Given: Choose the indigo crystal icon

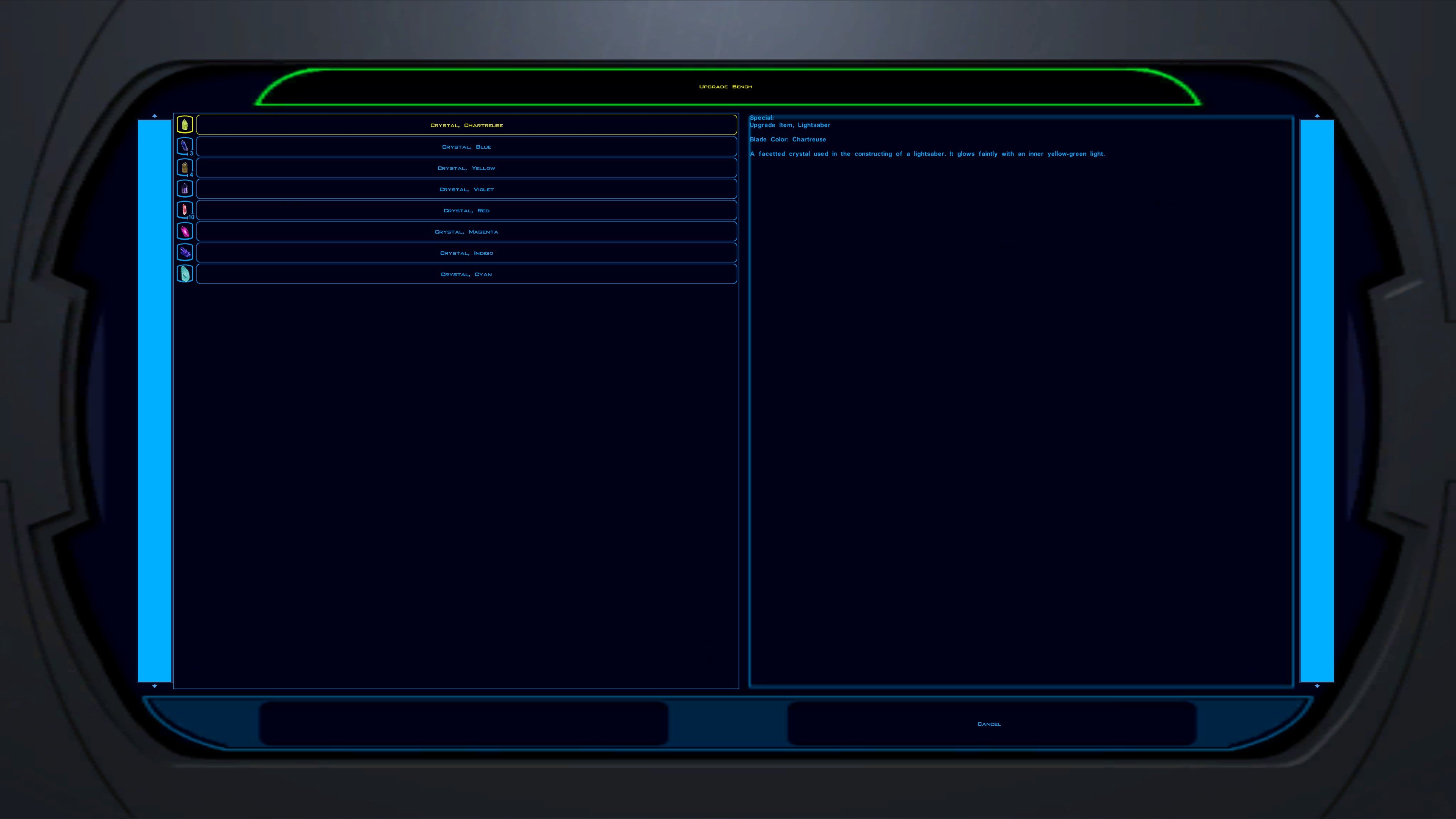Looking at the screenshot, I should 185,253.
